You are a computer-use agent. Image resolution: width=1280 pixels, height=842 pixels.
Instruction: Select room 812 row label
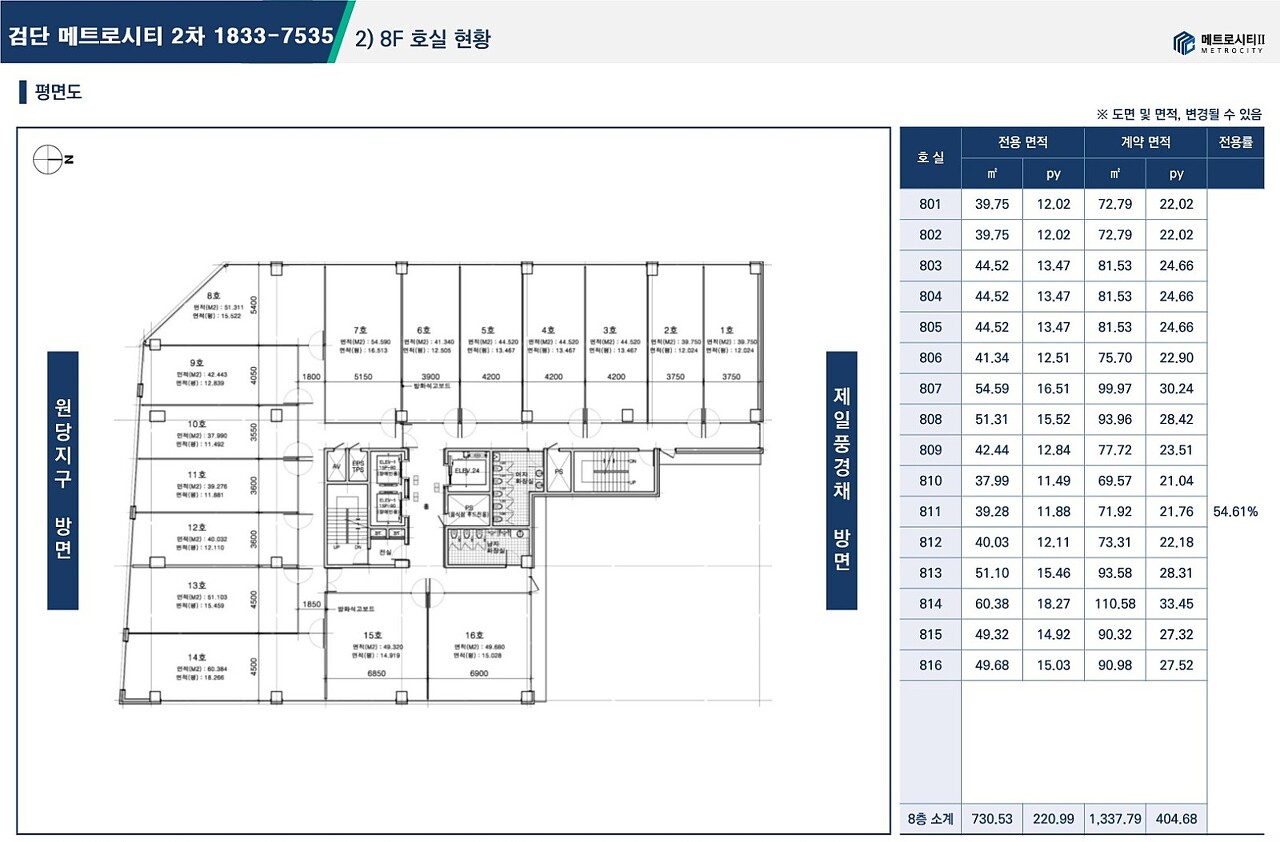tap(930, 542)
